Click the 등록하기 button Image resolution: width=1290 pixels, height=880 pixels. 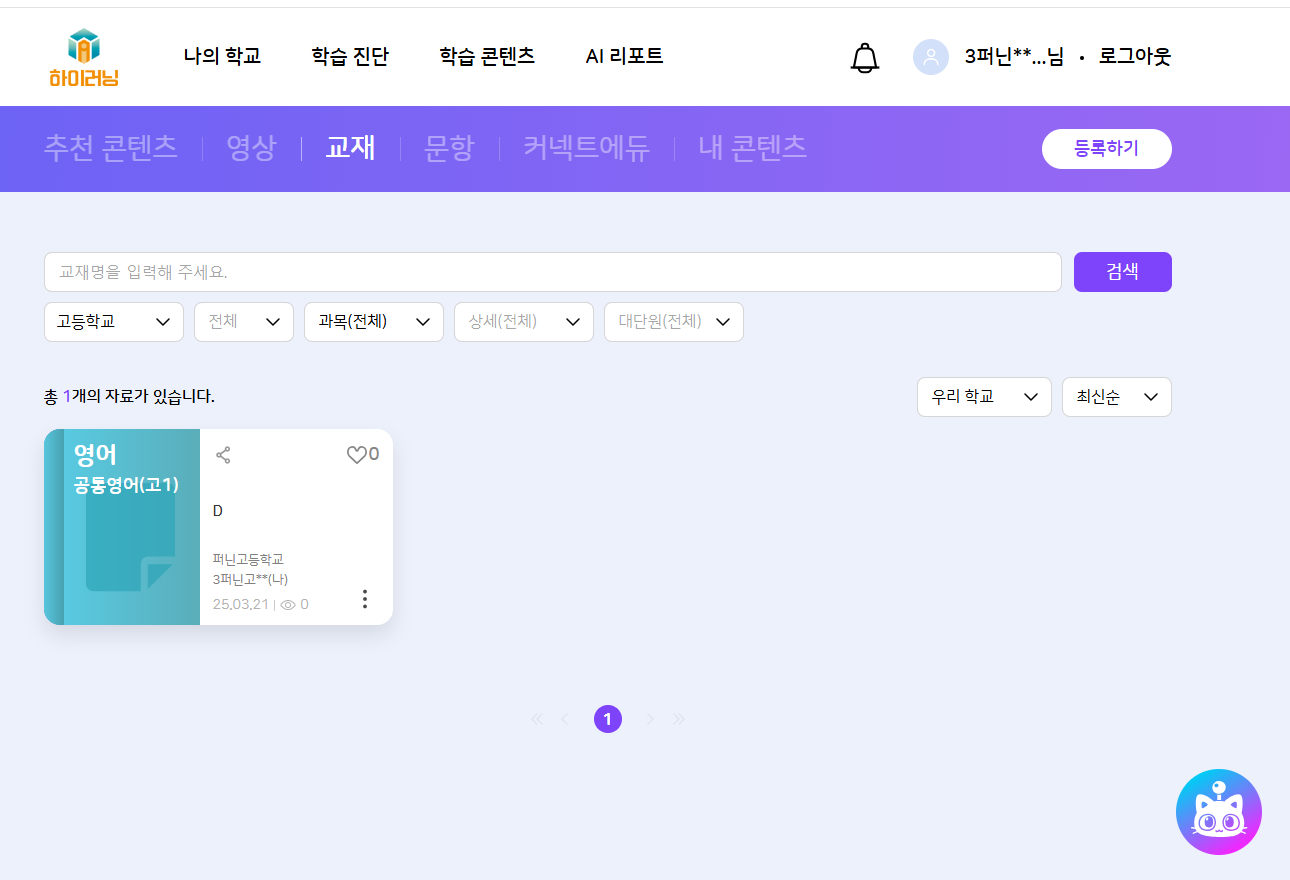1106,149
